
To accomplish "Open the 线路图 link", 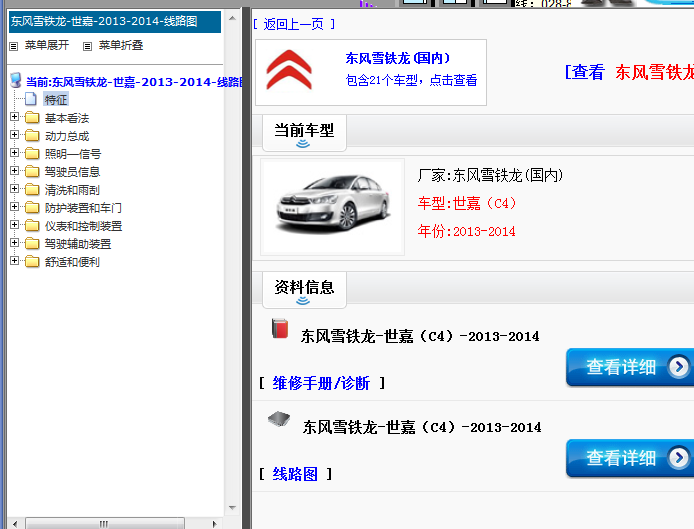I will coord(295,474).
